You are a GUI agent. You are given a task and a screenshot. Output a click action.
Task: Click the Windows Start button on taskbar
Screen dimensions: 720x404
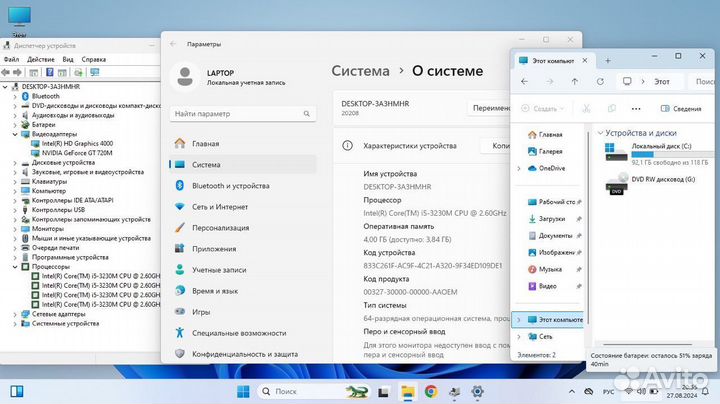click(x=243, y=392)
